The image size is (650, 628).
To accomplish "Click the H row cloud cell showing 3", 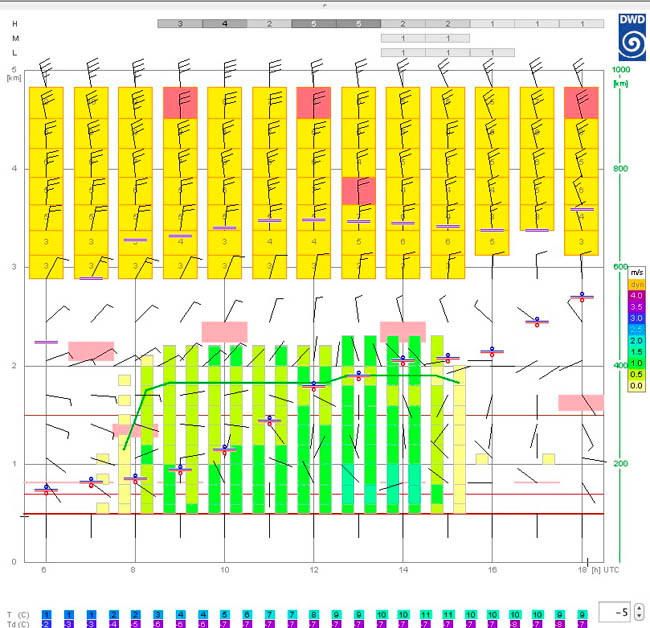I will pyautogui.click(x=180, y=24).
